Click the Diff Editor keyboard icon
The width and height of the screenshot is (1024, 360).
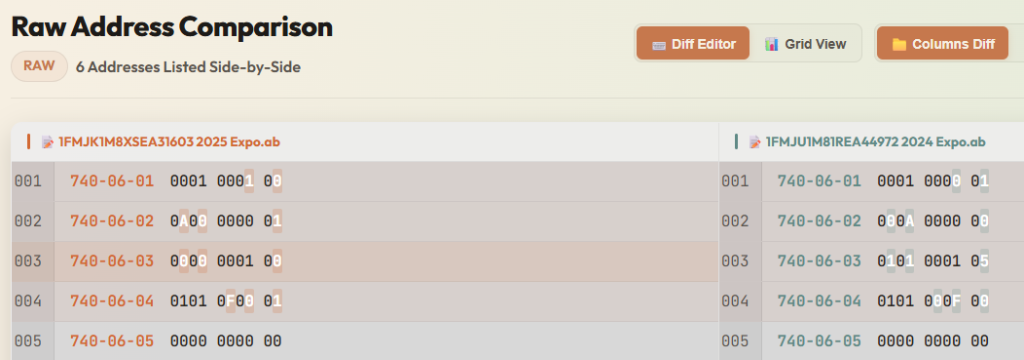(x=659, y=44)
